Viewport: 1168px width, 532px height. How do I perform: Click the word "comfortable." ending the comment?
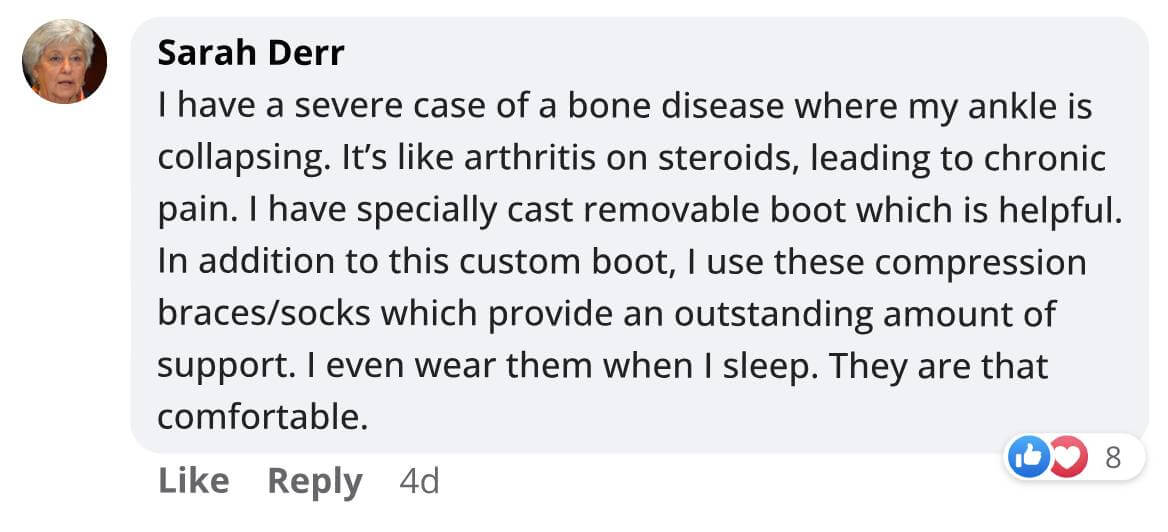click(263, 418)
